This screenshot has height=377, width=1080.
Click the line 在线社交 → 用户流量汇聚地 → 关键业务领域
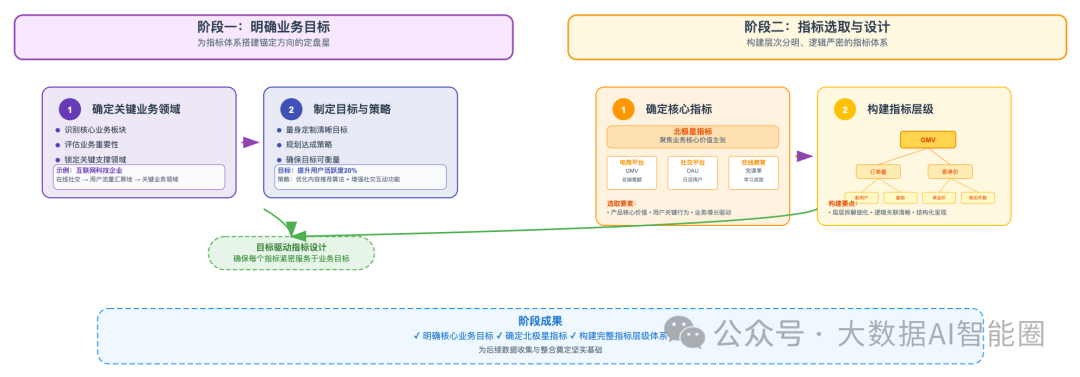click(x=117, y=179)
